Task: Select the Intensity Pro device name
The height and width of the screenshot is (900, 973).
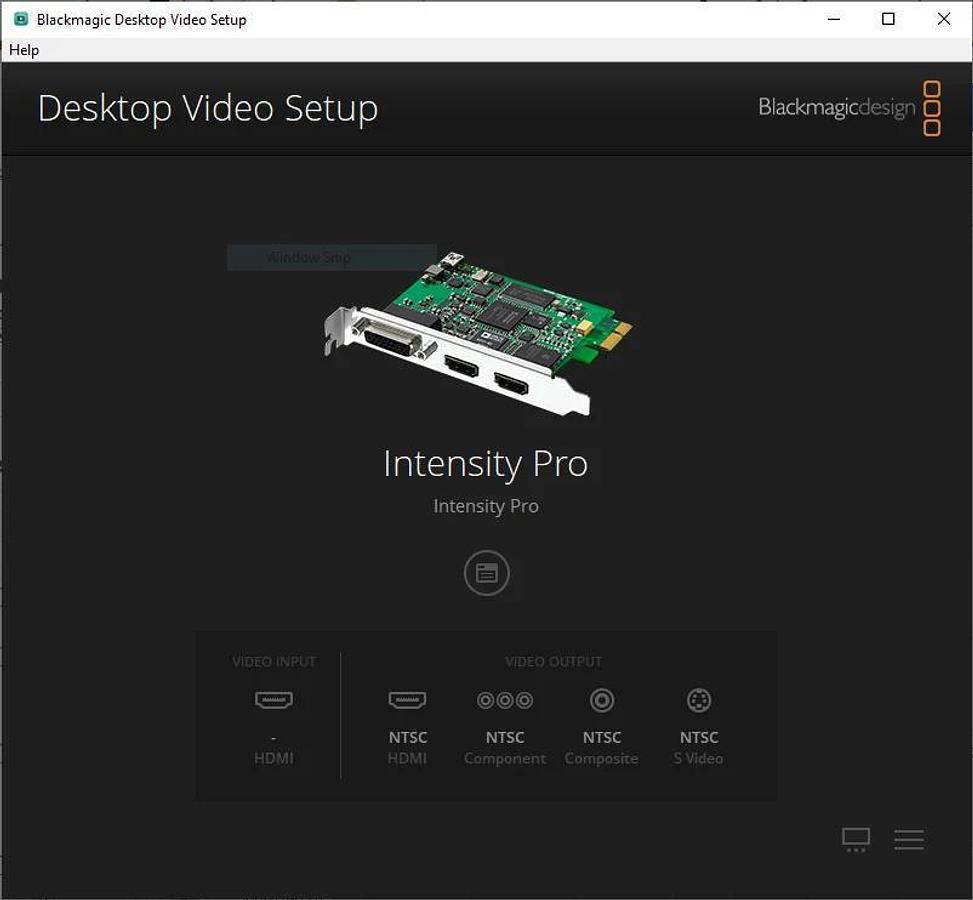Action: (x=486, y=463)
